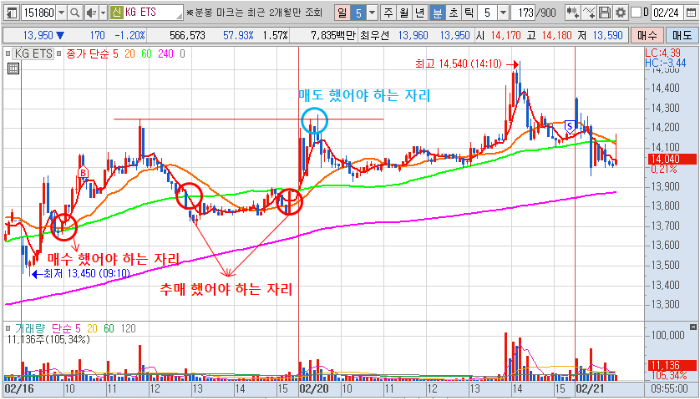Click the green 신 badge icon

[117, 12]
